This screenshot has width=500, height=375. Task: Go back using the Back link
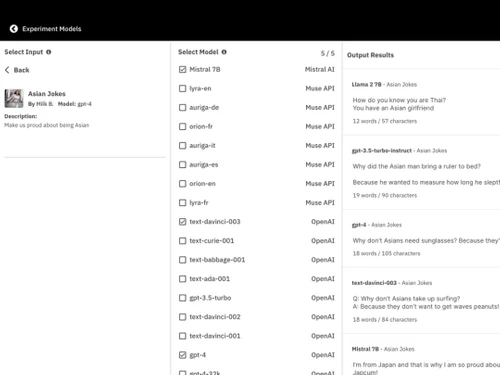[x=21, y=70]
